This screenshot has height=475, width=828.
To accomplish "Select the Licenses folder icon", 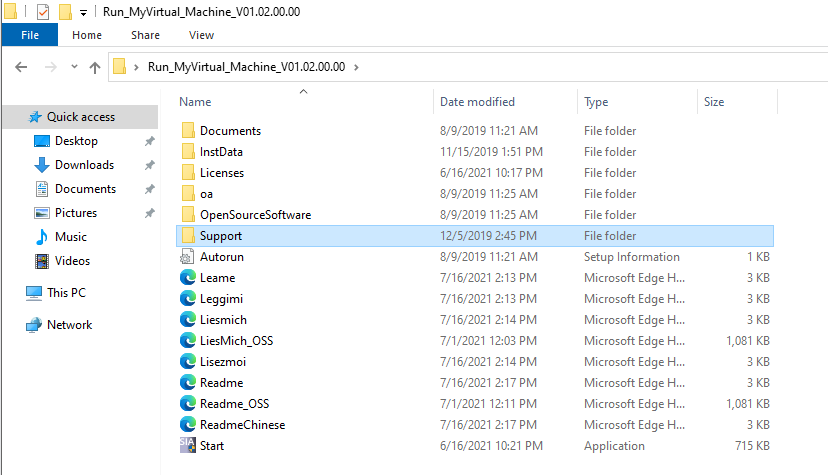I will 187,173.
